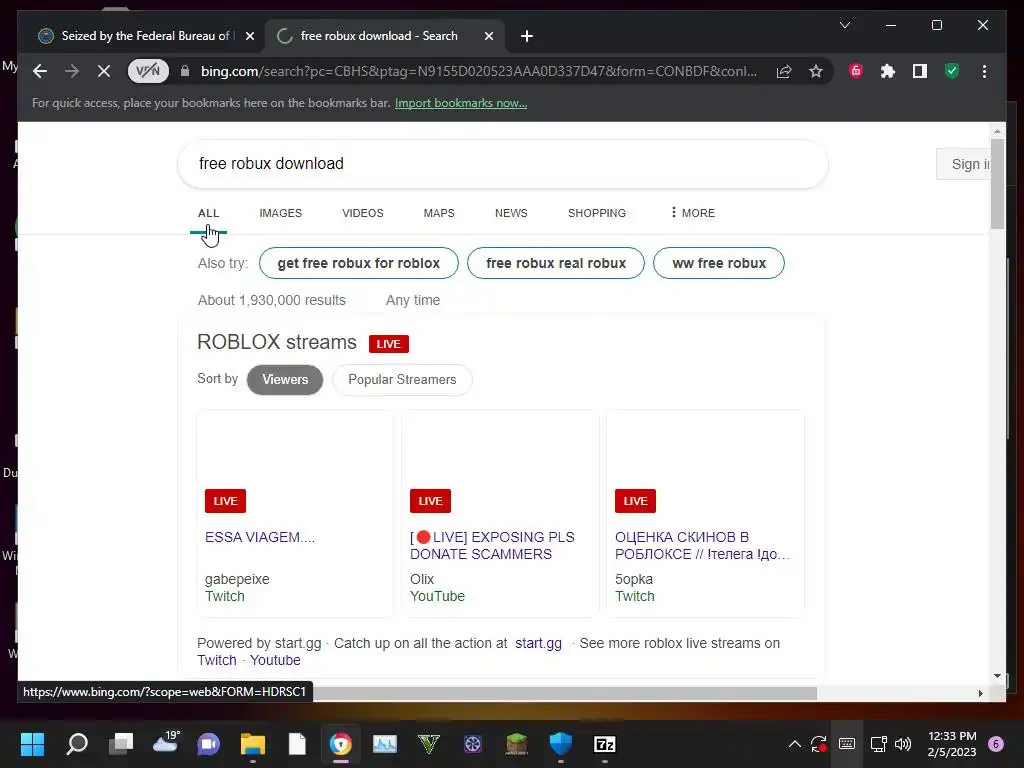This screenshot has width=1024, height=768.
Task: Switch to the 'Seized by the Federal Bureau' tab
Action: tap(147, 36)
